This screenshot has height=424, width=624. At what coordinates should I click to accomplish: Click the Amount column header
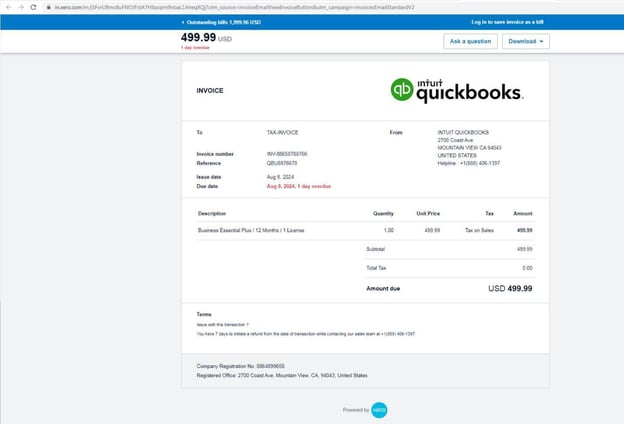tap(523, 214)
